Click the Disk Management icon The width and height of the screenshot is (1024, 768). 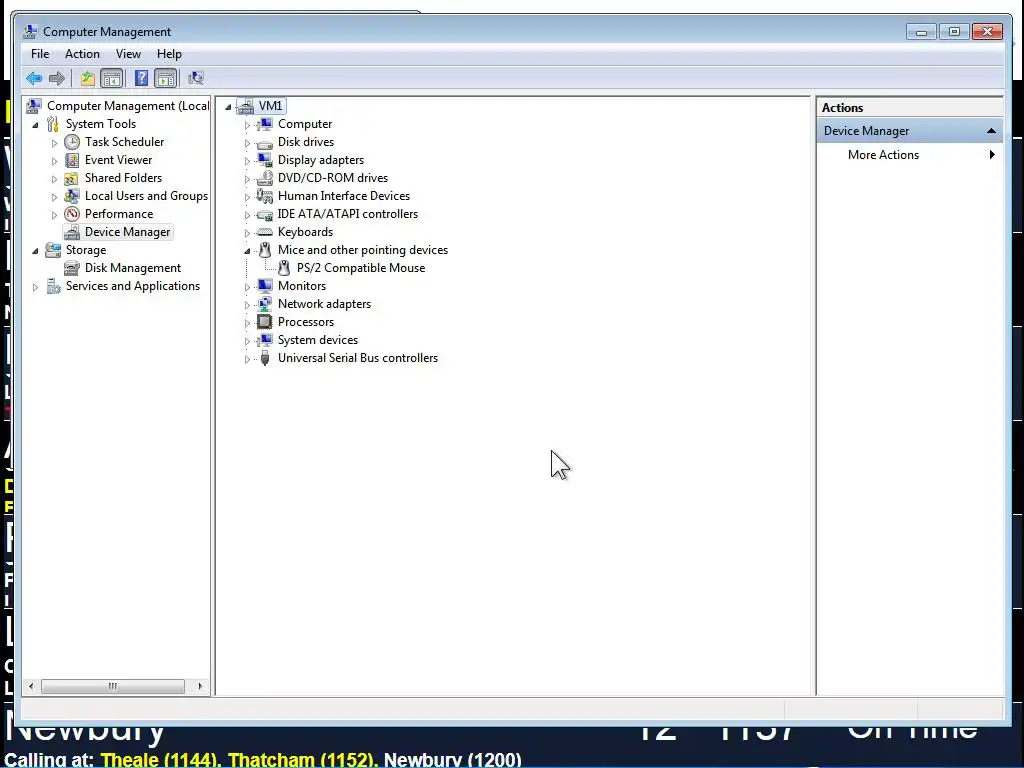point(72,268)
